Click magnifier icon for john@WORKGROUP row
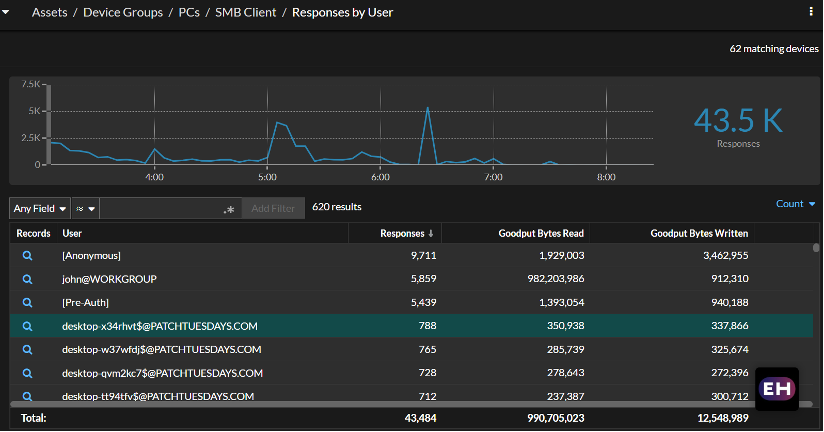This screenshot has width=824, height=432. click(x=28, y=279)
